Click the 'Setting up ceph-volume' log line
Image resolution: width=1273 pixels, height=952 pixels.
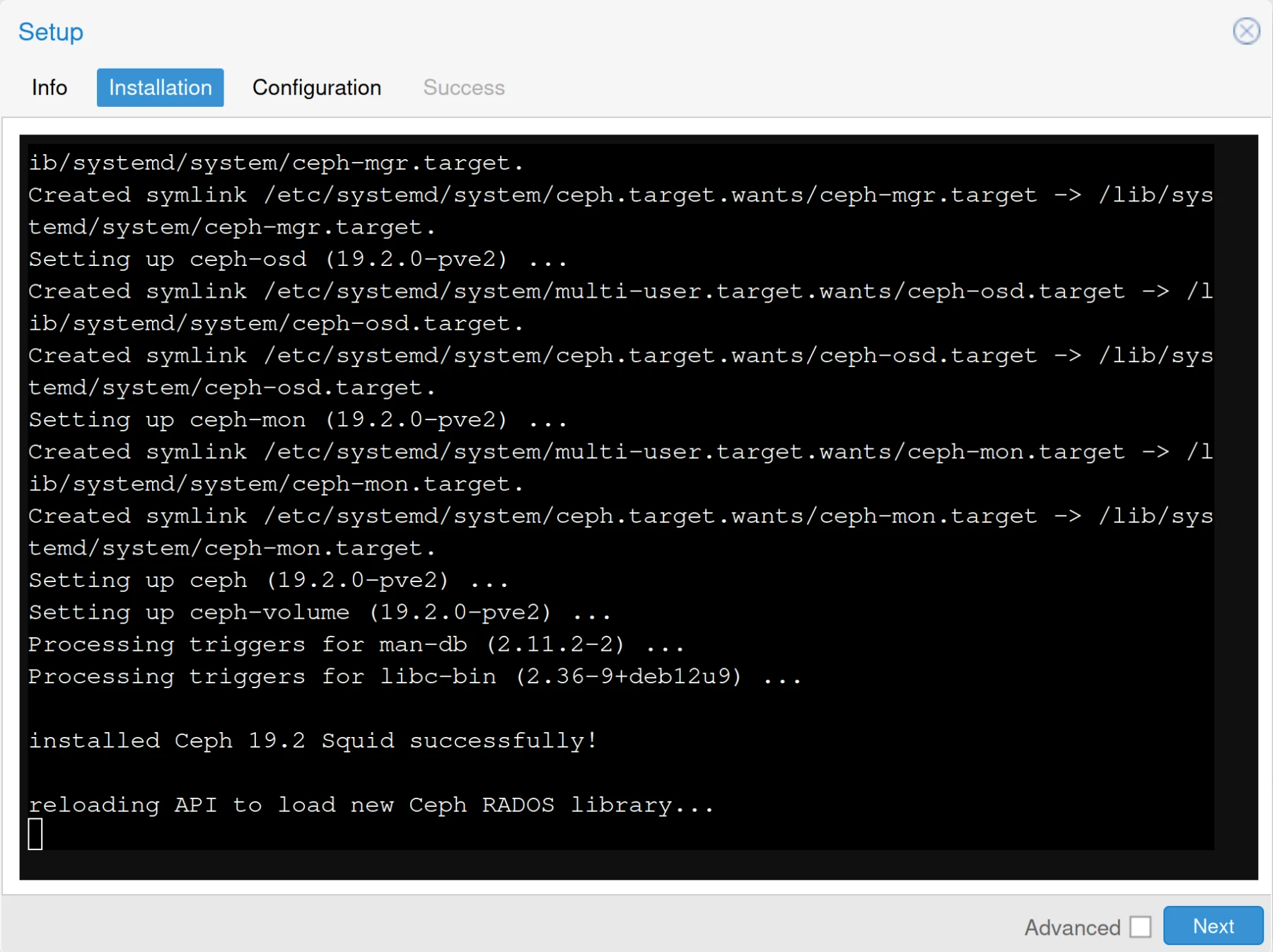pyautogui.click(x=320, y=612)
